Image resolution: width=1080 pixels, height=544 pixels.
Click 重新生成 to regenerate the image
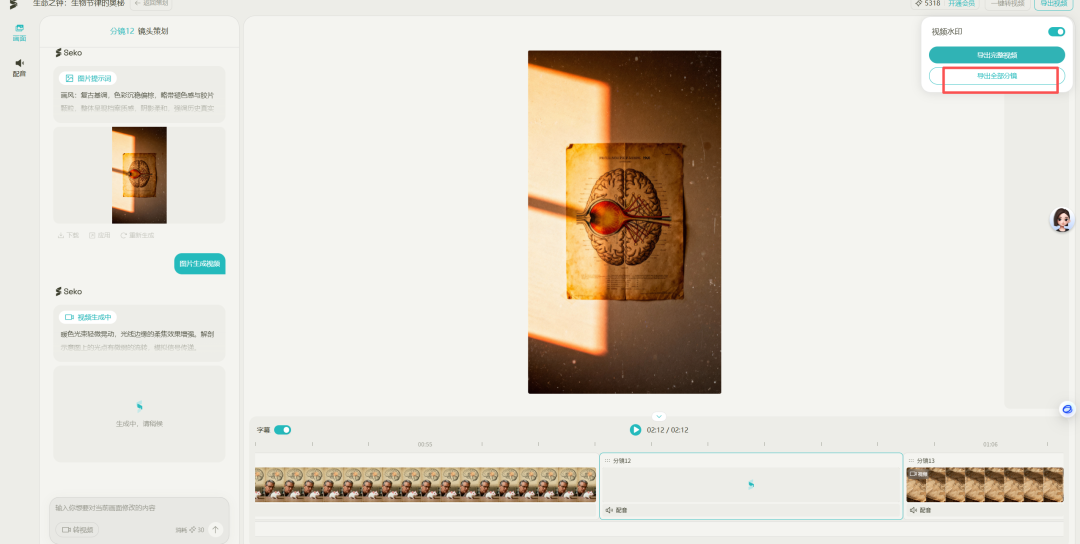[x=137, y=235]
